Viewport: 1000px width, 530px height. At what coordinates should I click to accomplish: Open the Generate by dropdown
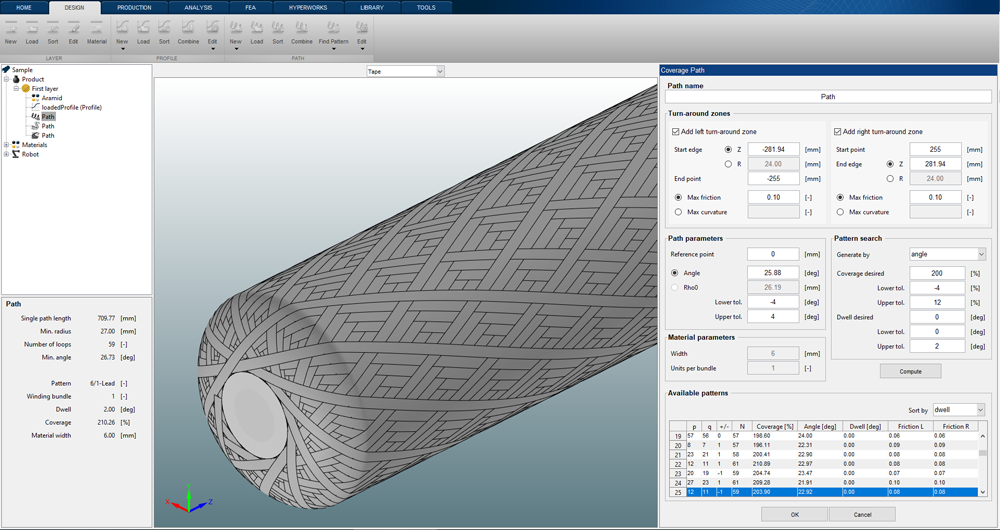pos(946,254)
